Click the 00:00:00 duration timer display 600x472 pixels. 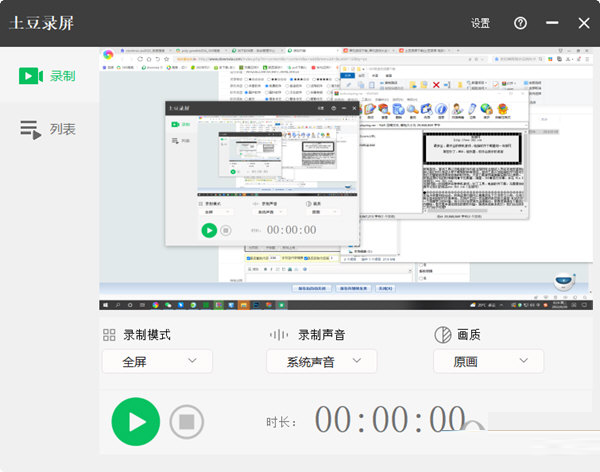point(390,420)
